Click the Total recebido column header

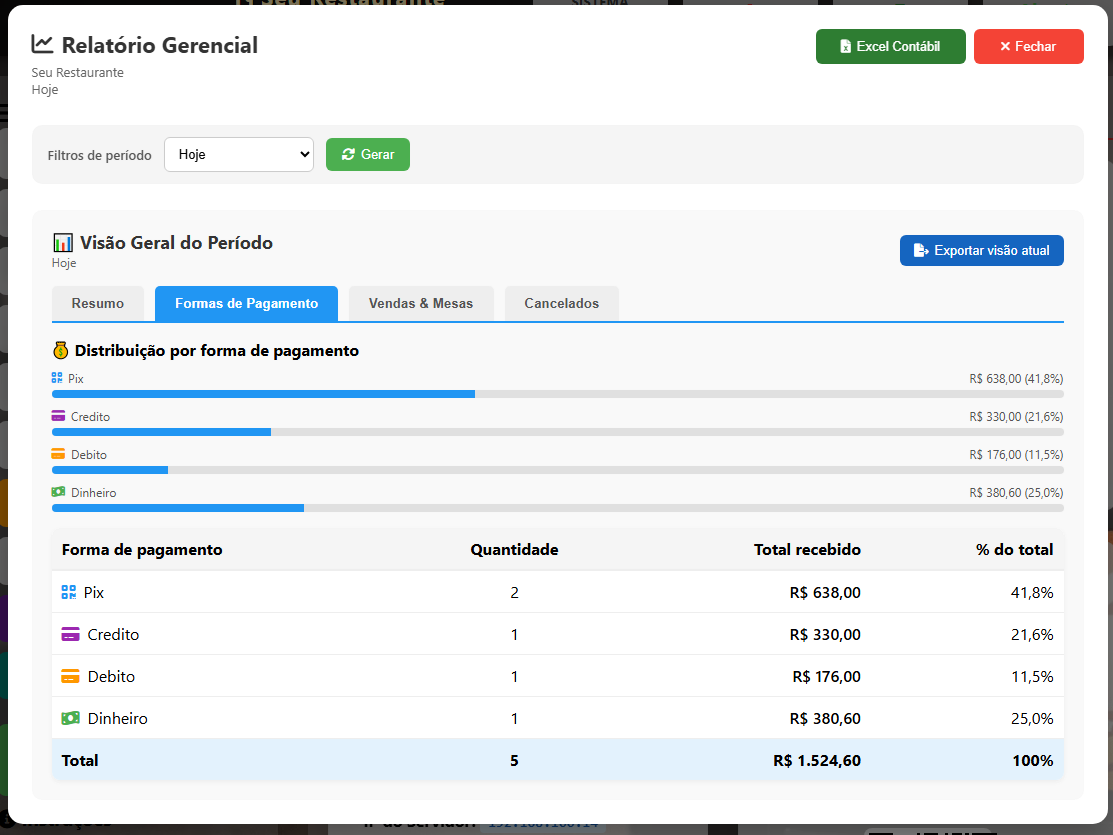pos(807,550)
